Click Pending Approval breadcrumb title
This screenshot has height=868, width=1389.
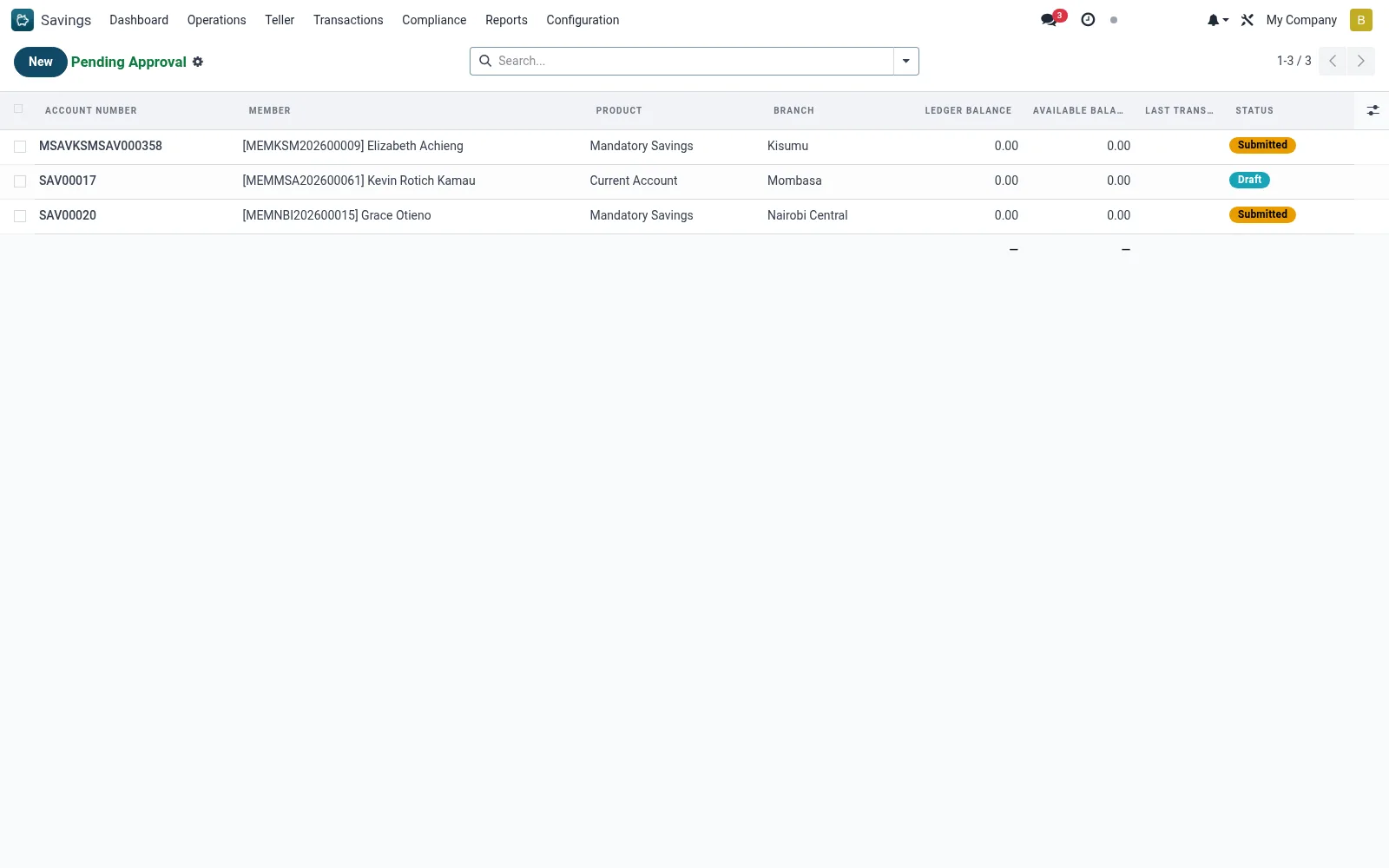tap(128, 62)
